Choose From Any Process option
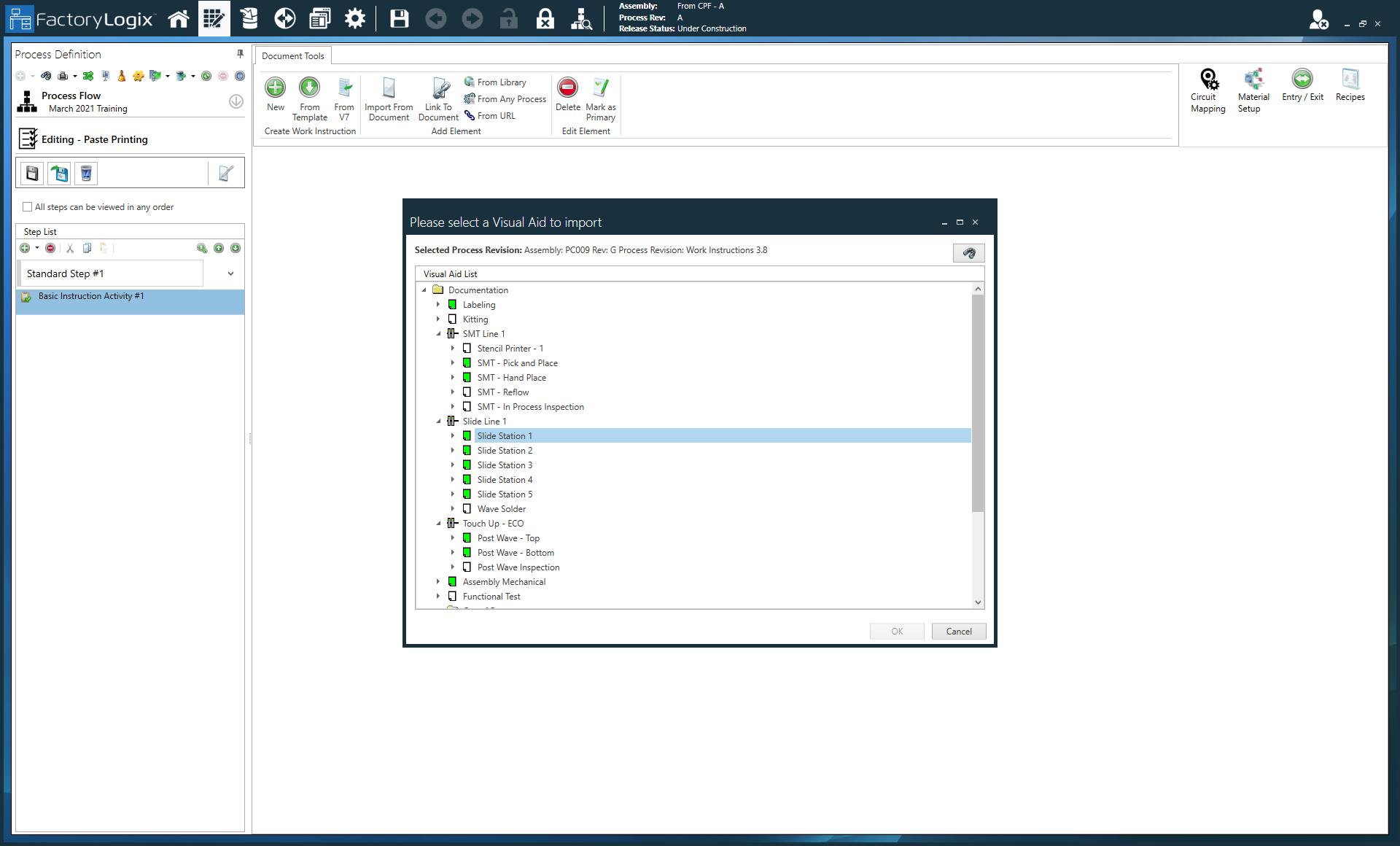The height and width of the screenshot is (846, 1400). tap(510, 99)
